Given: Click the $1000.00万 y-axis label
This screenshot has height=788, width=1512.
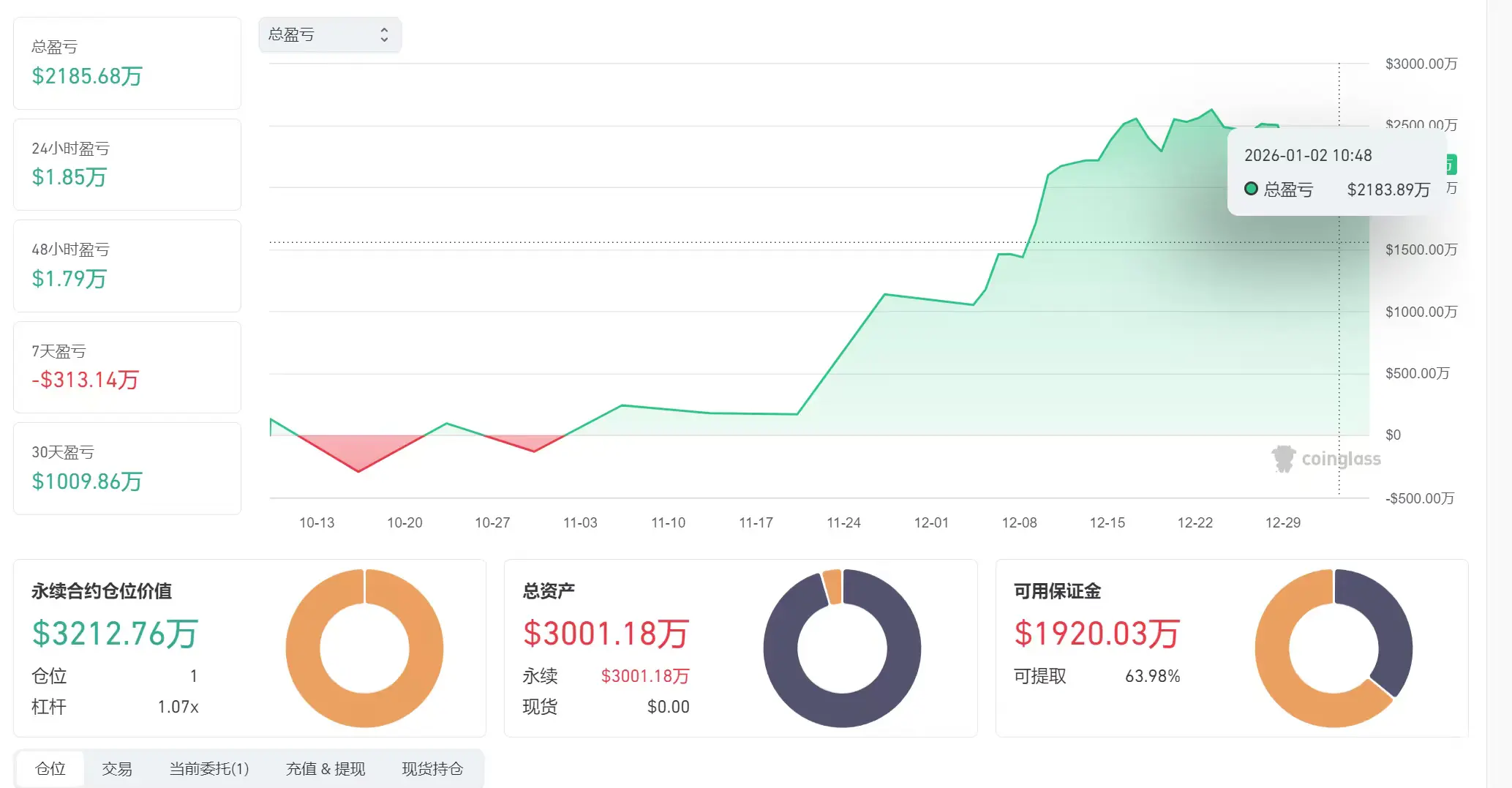Looking at the screenshot, I should [x=1421, y=312].
